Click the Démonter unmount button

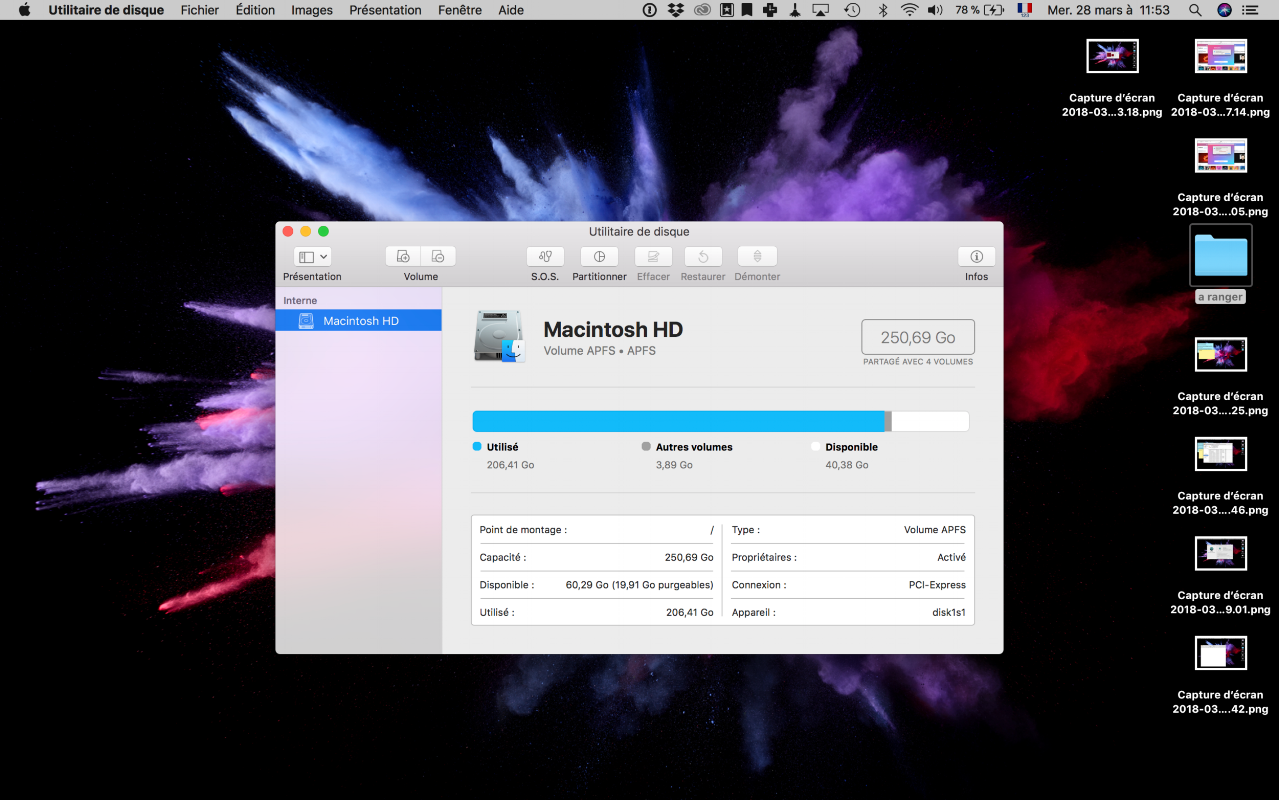tap(757, 257)
